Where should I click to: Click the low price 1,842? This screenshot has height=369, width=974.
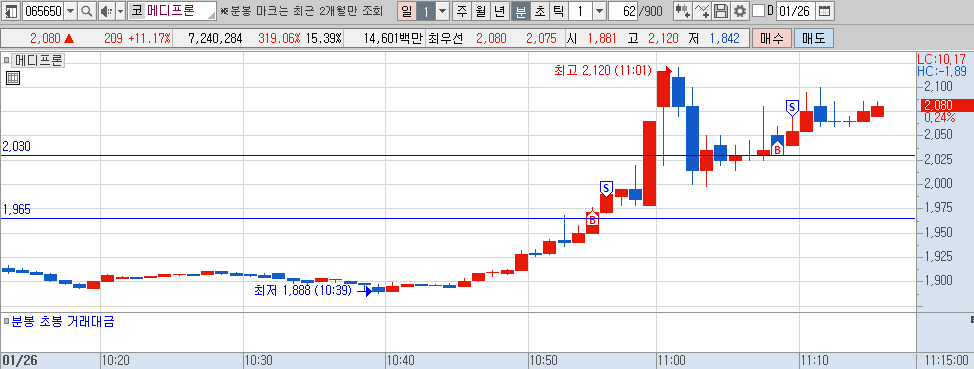click(724, 39)
